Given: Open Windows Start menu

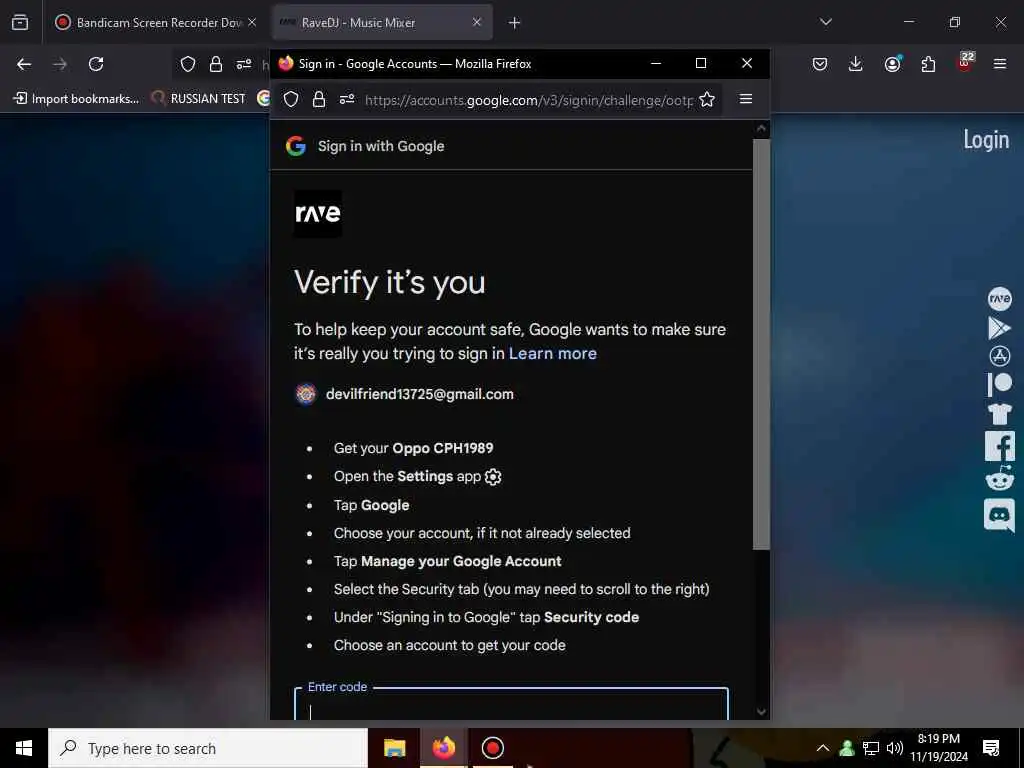Looking at the screenshot, I should (24, 748).
